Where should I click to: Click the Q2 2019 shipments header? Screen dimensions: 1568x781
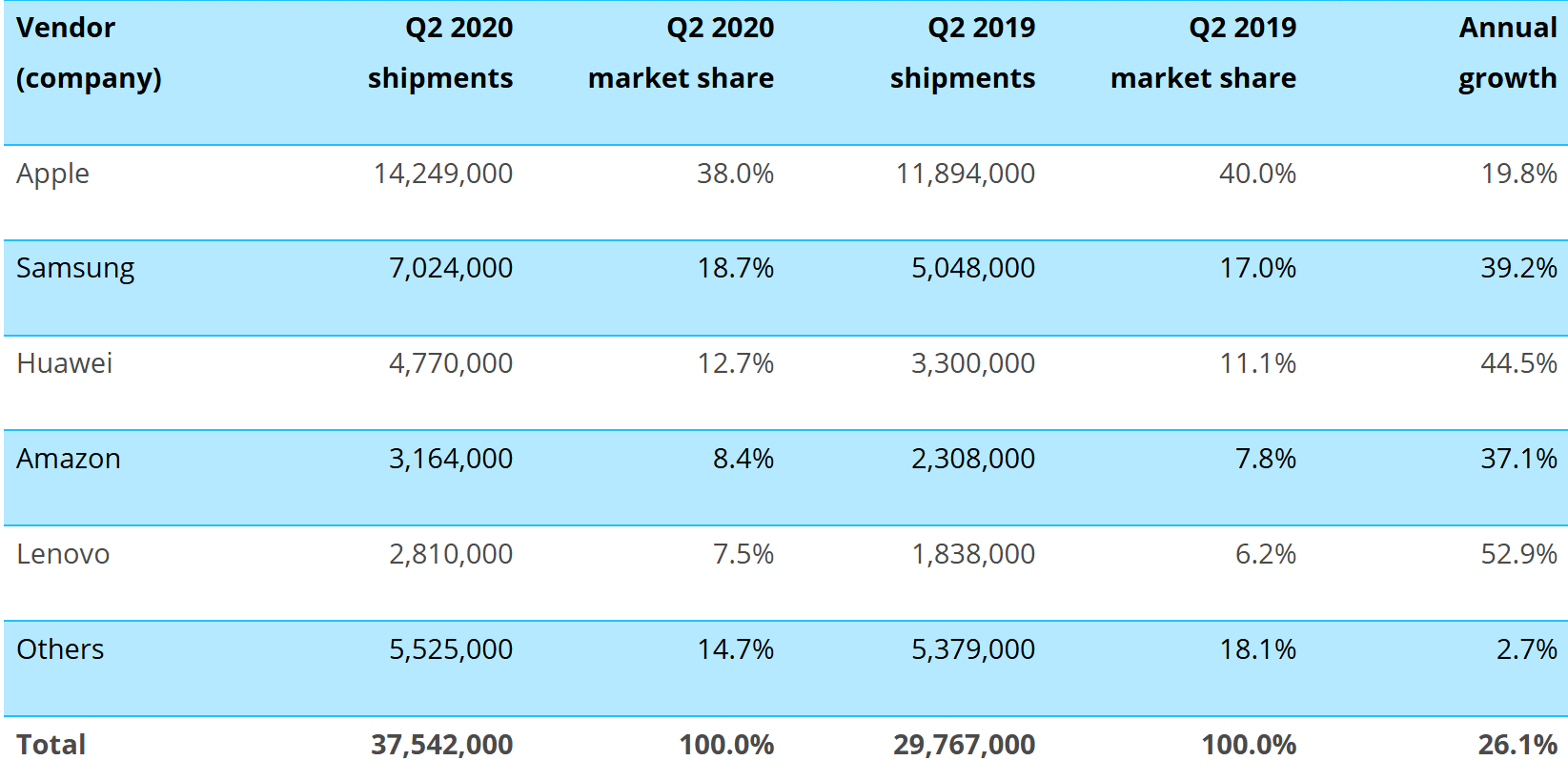pos(963,53)
